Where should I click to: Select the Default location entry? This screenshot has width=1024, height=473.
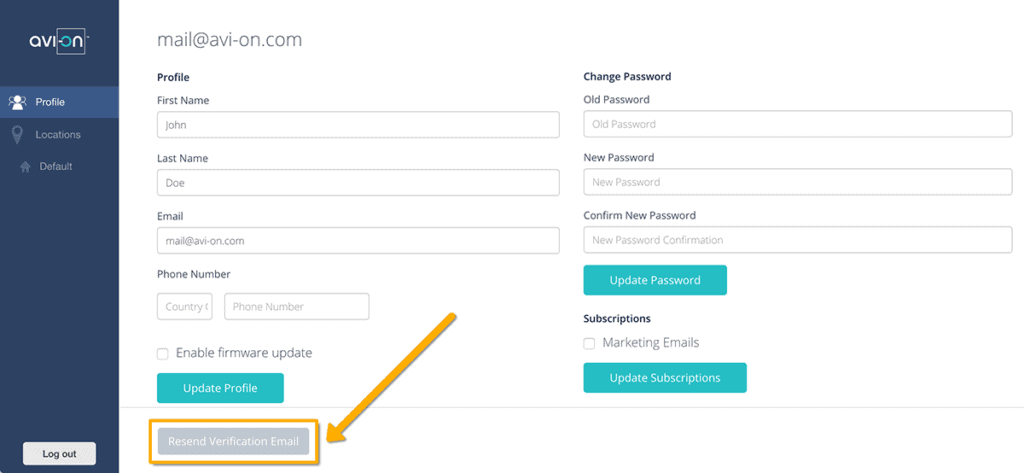pyautogui.click(x=56, y=167)
